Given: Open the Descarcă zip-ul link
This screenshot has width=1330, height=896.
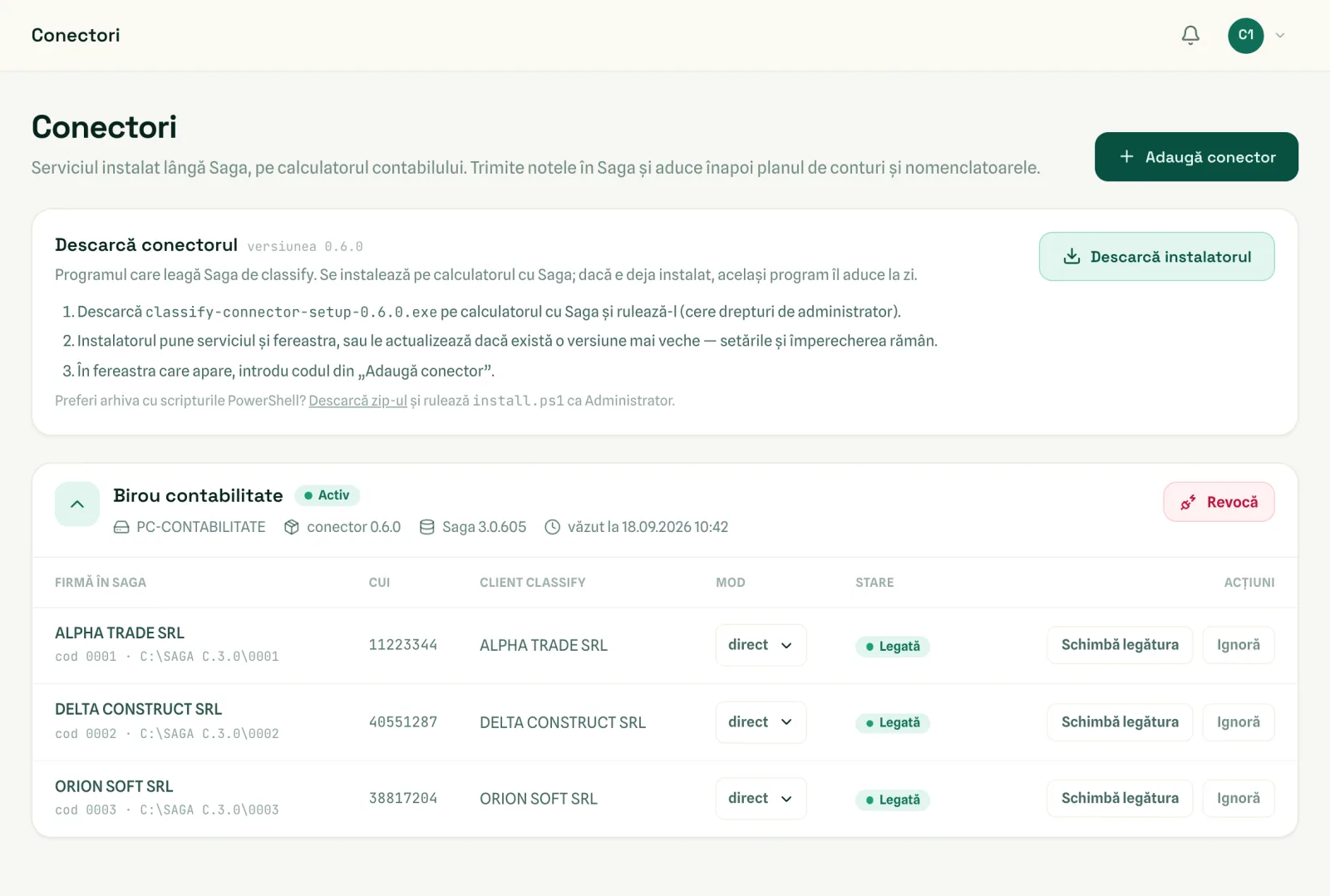Looking at the screenshot, I should click(358, 401).
